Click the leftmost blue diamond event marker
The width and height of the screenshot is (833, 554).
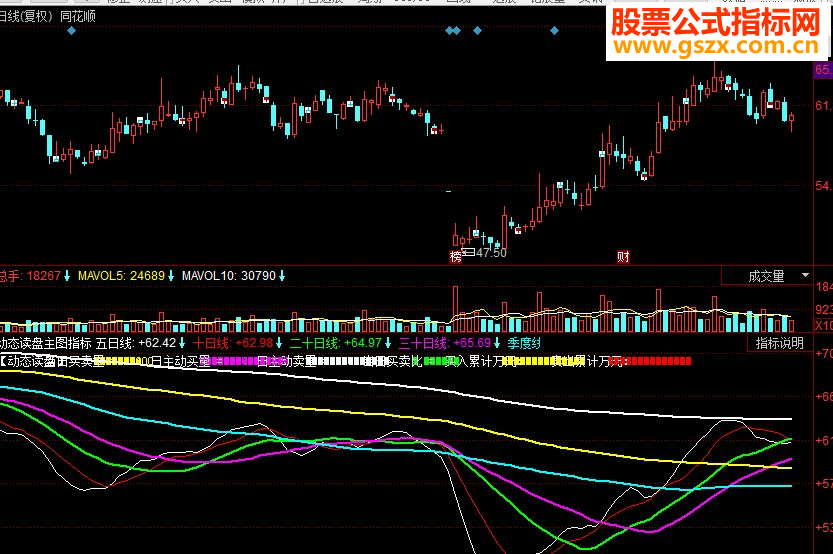(71, 31)
